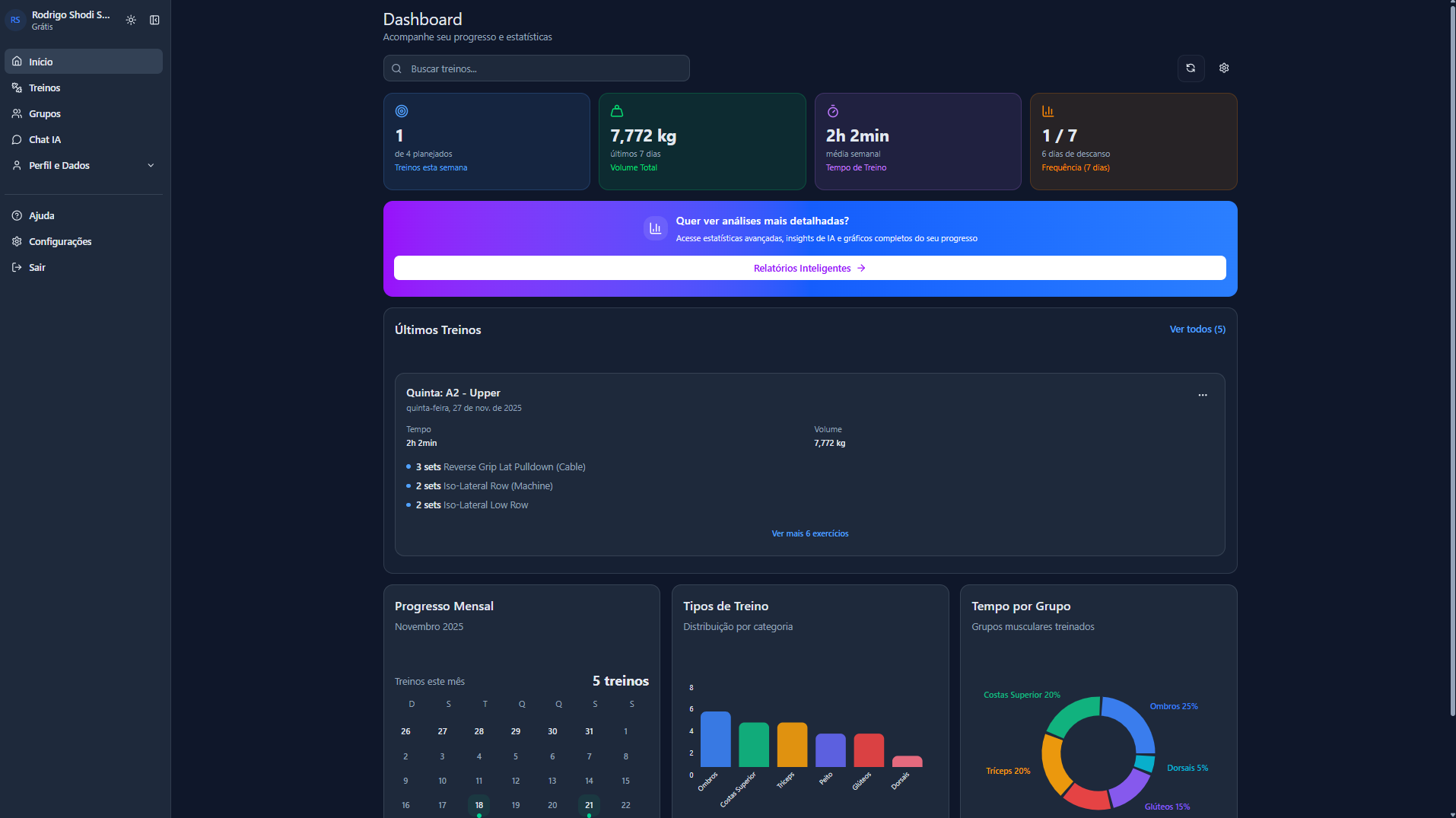Click the bar chart icon in Frequência card

[x=1048, y=111]
